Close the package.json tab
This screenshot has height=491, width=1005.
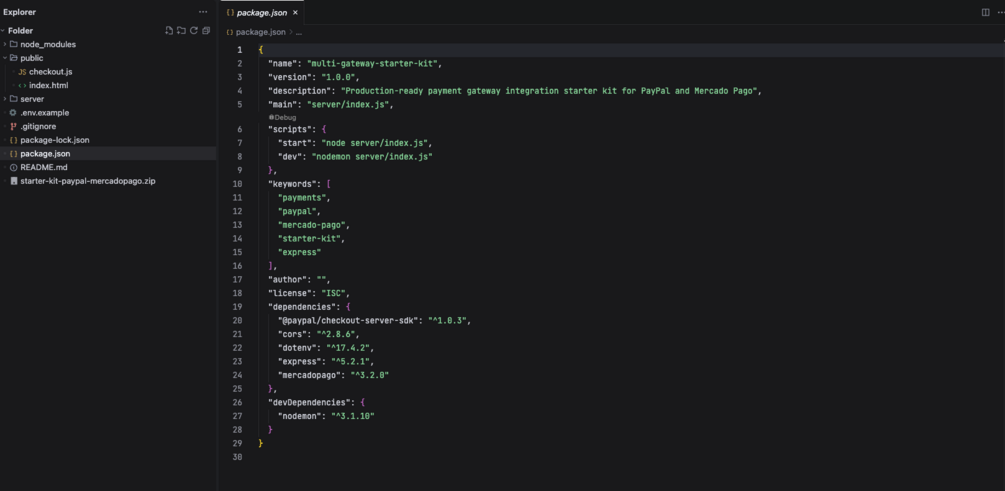point(295,13)
